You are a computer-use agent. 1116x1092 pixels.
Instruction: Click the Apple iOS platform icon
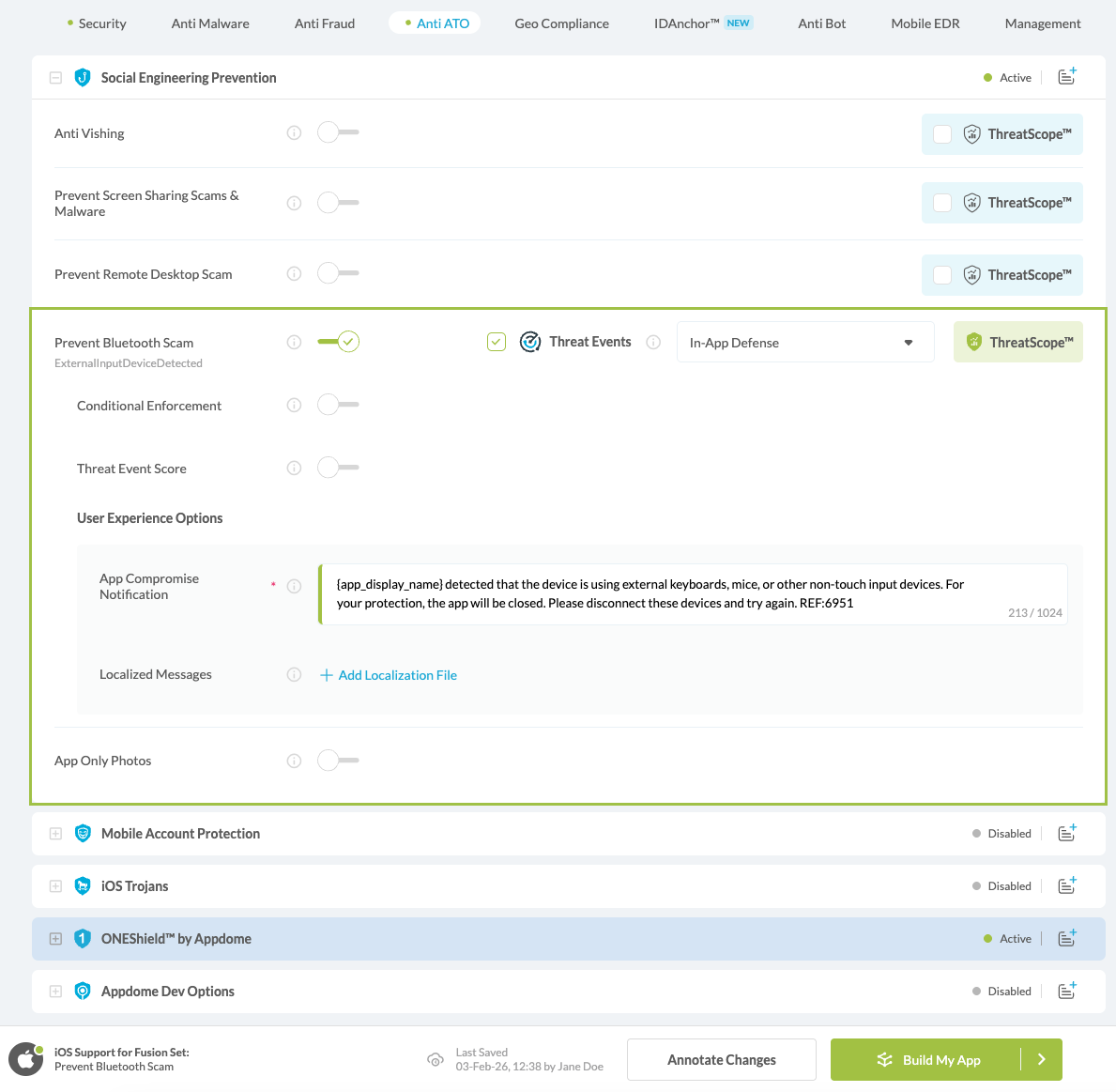pyautogui.click(x=26, y=1059)
